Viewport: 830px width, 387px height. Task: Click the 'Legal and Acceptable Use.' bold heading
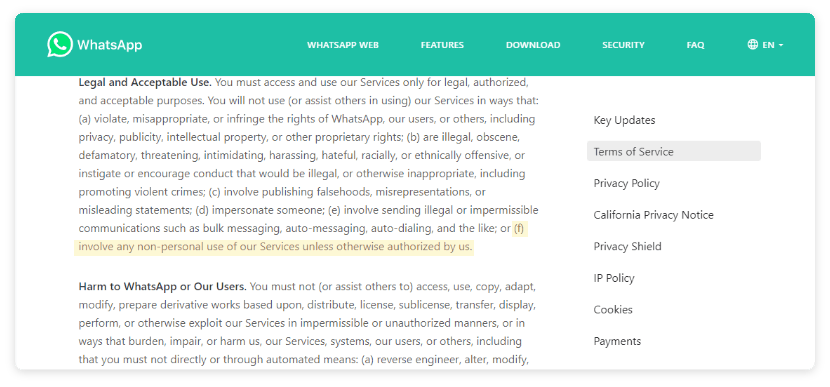pos(145,83)
